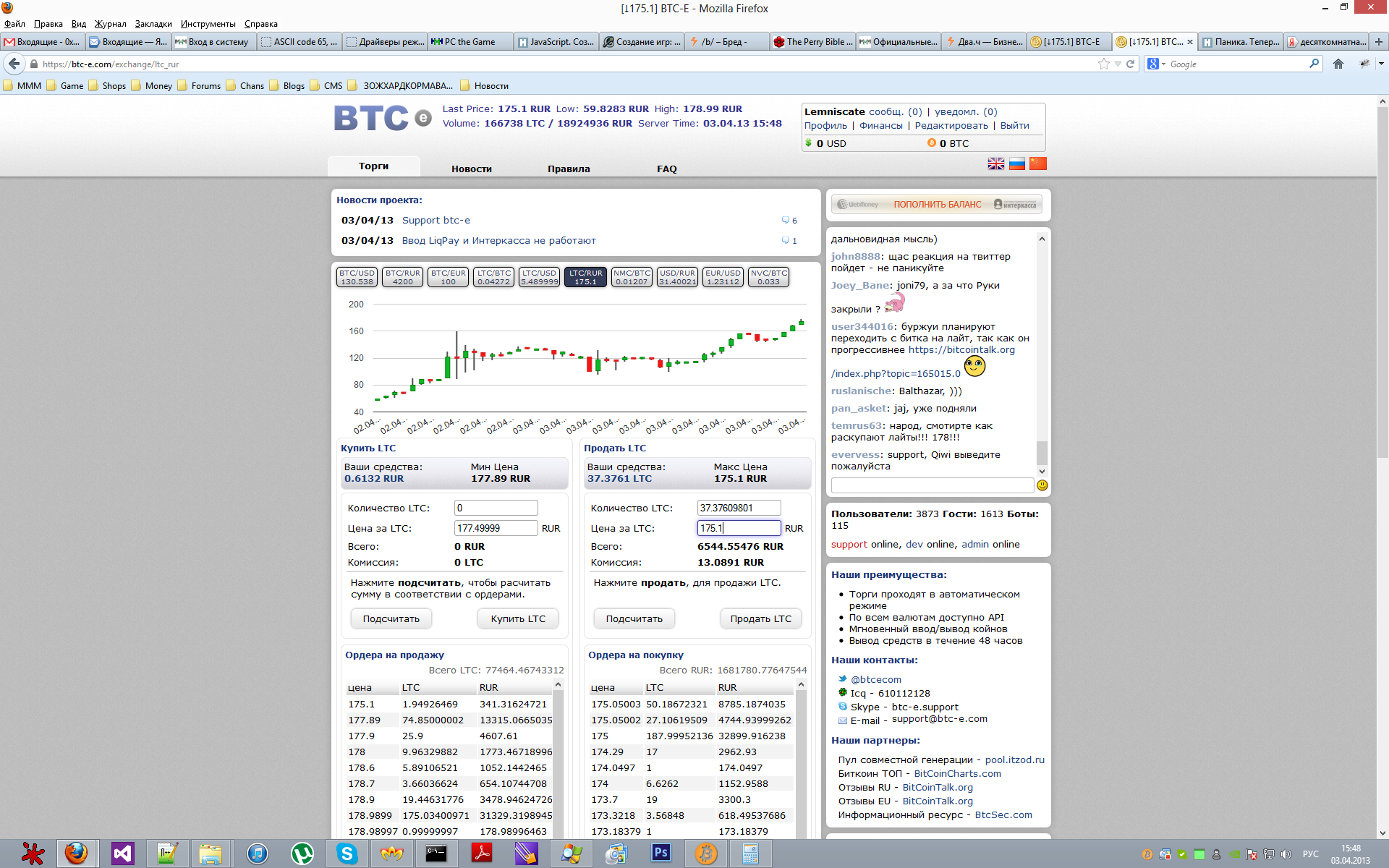Launch Photoshop from the taskbar

click(660, 854)
